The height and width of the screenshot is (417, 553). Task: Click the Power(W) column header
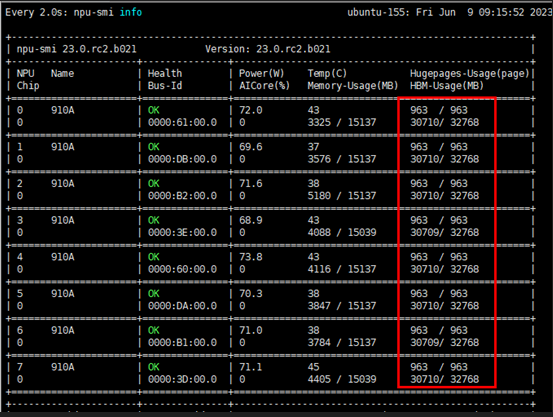(x=261, y=73)
